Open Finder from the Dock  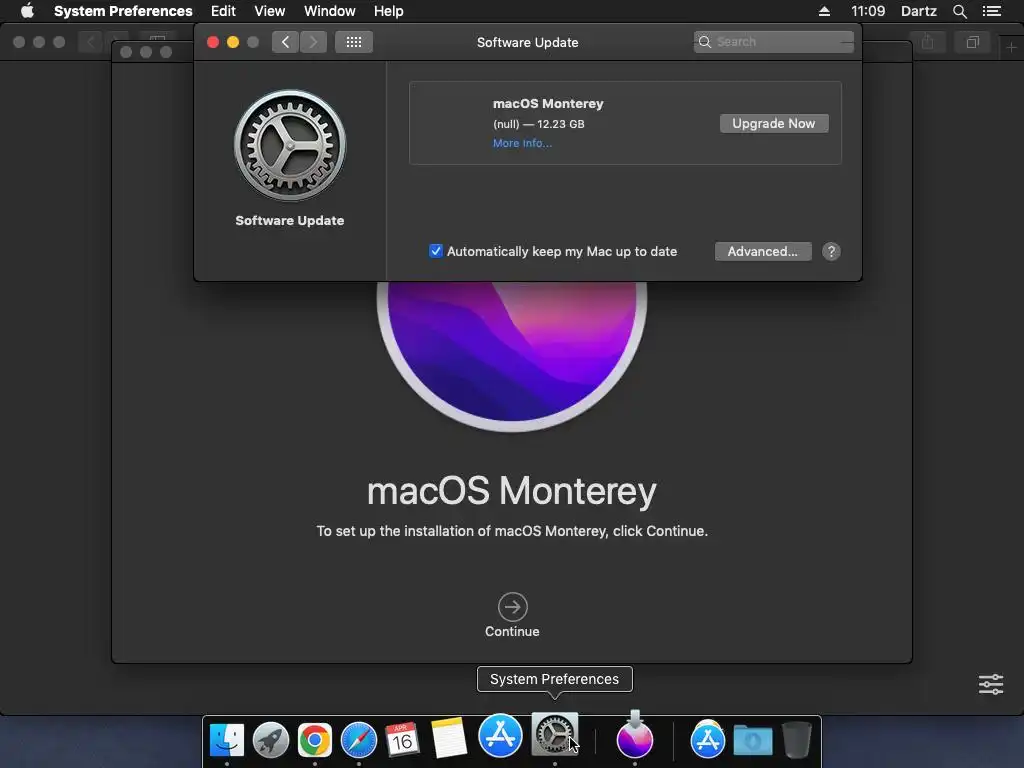[227, 740]
